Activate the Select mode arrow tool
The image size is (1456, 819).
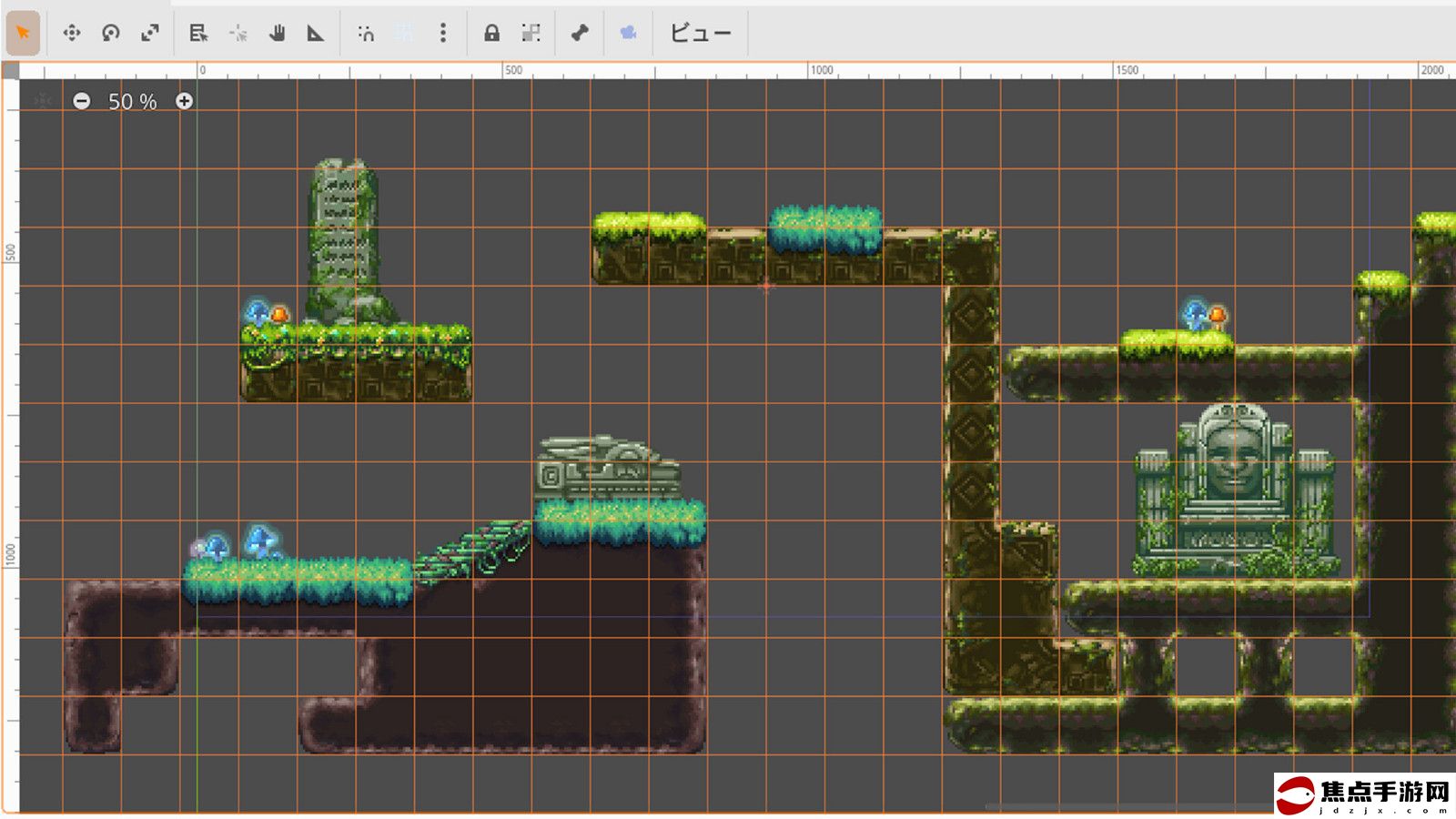pos(23,34)
